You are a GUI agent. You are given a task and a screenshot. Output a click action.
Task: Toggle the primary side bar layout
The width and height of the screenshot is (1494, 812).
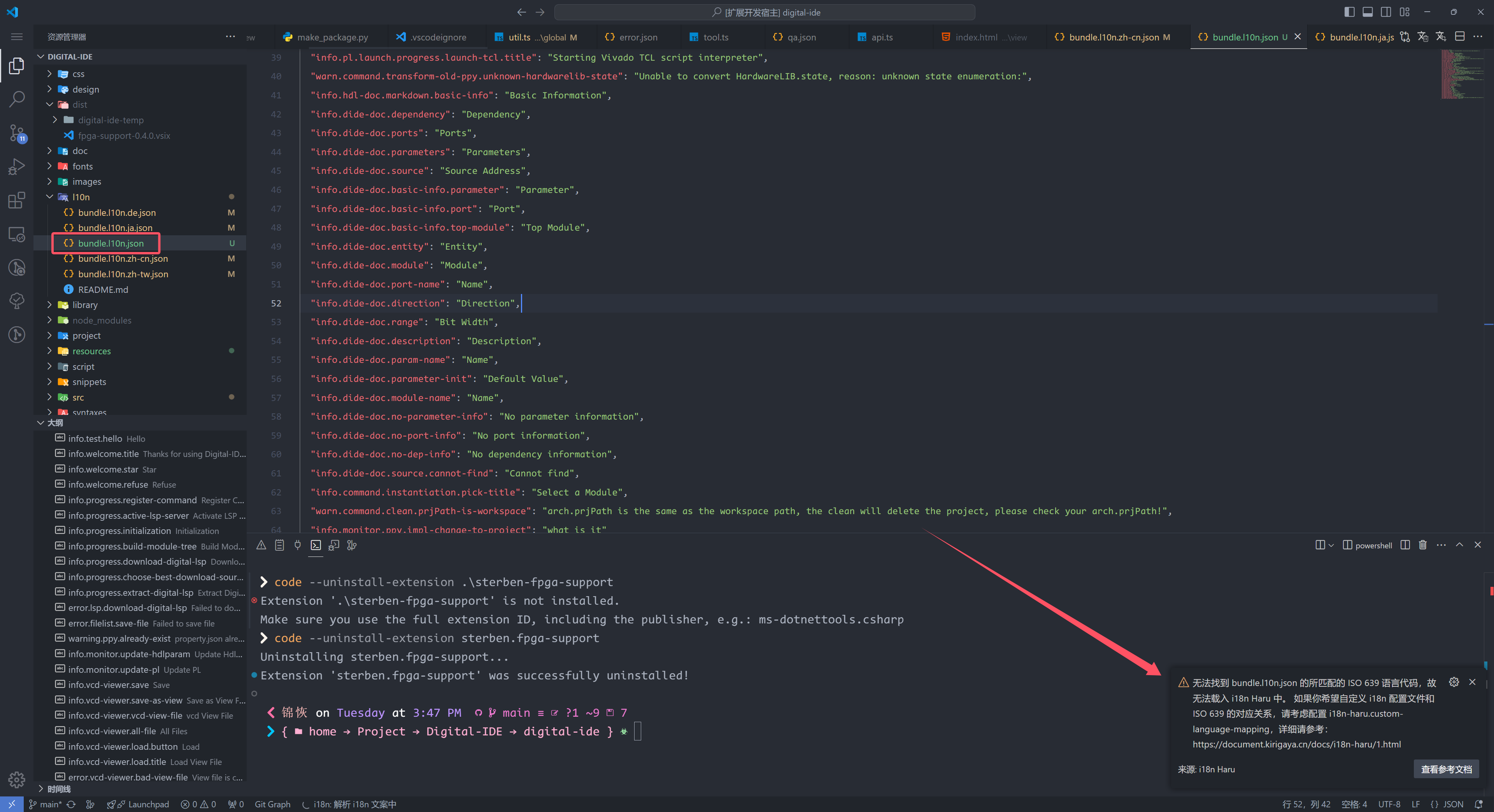point(1350,12)
